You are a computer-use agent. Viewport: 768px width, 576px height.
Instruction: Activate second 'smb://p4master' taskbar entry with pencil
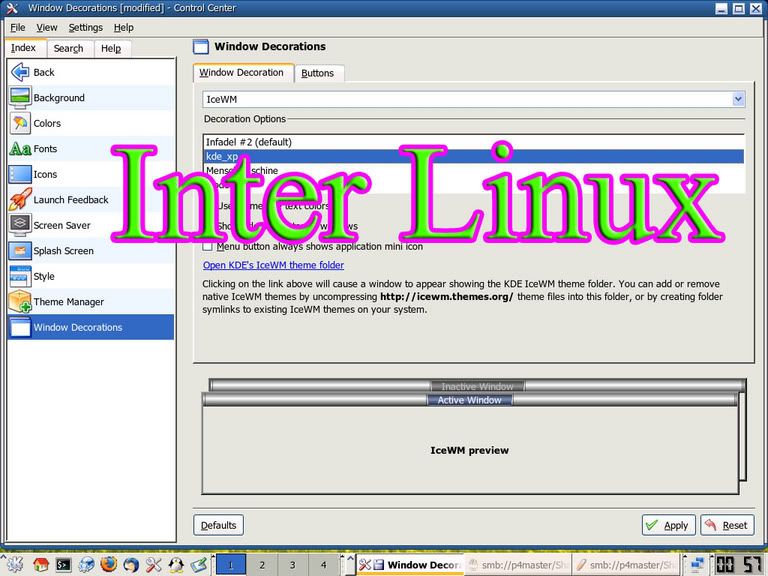(x=625, y=565)
